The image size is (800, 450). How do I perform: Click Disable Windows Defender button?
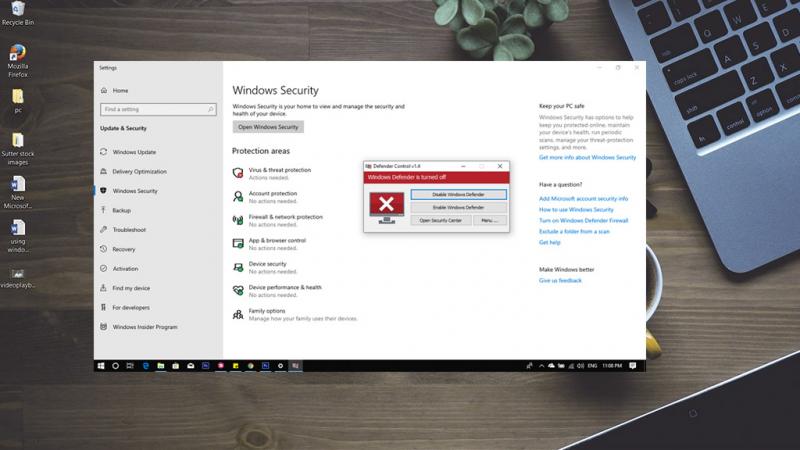tap(458, 194)
